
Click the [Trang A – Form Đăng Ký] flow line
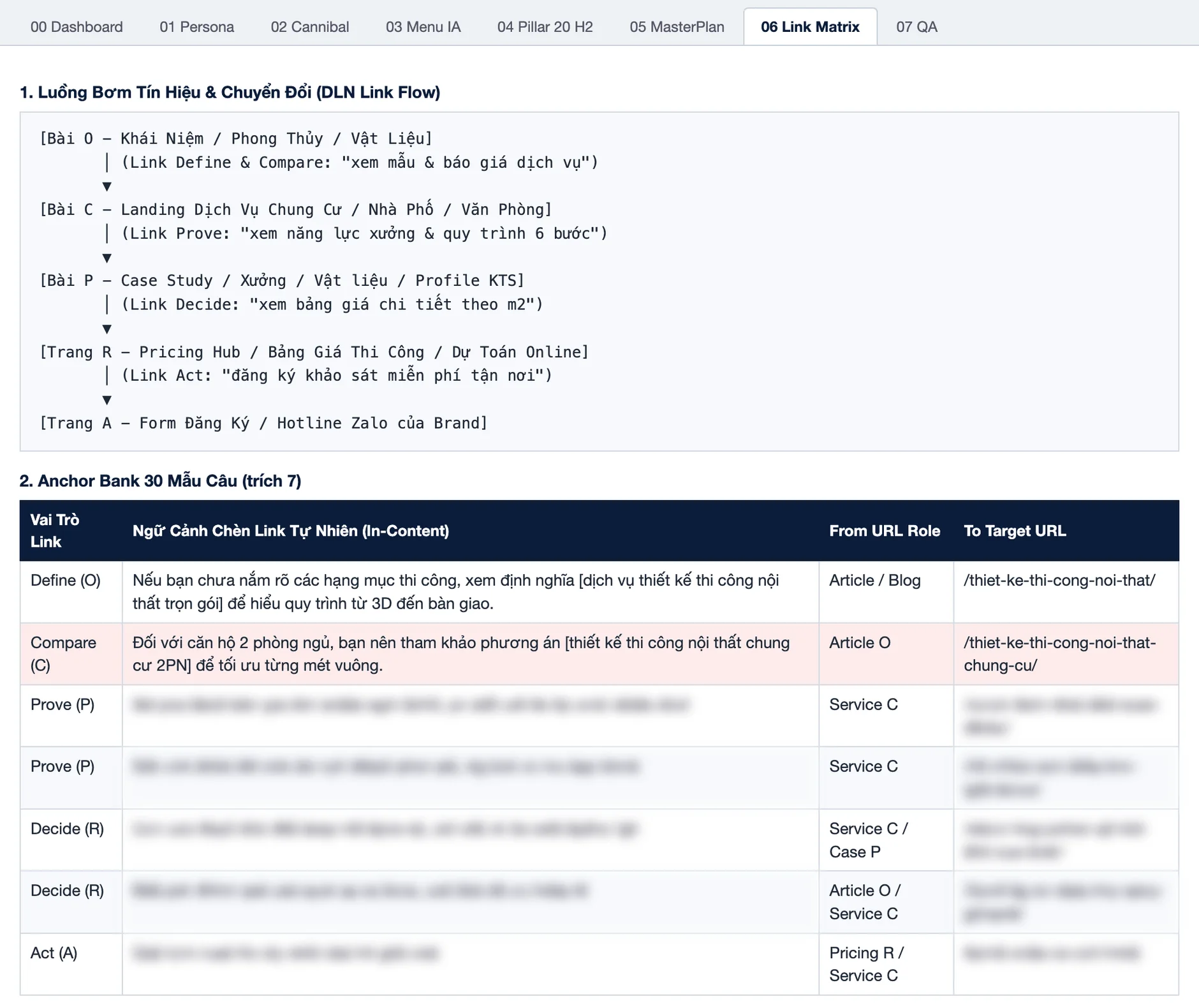(x=263, y=423)
